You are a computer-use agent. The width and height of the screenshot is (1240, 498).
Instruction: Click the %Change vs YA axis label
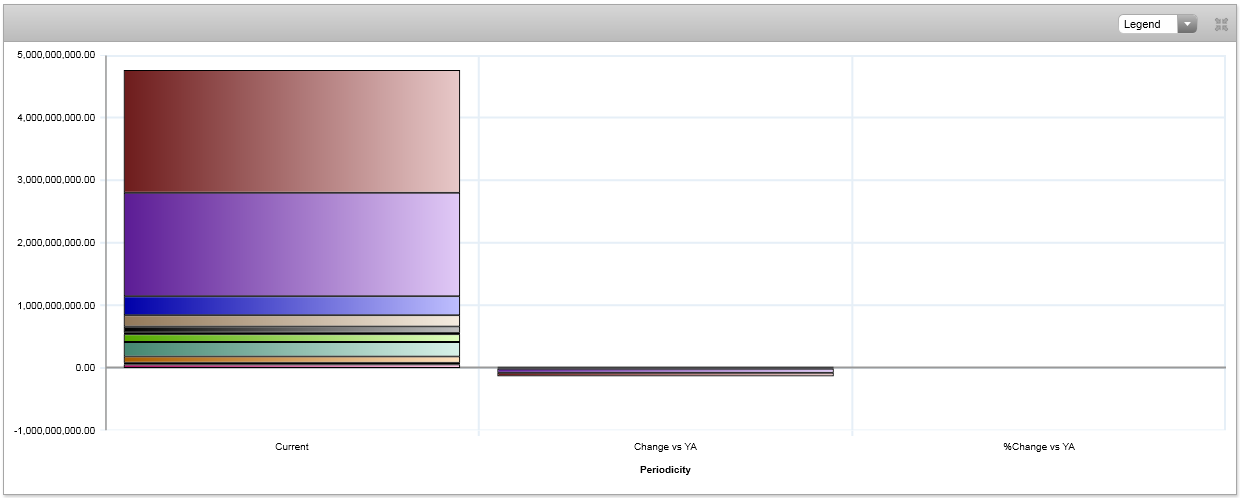[1039, 447]
